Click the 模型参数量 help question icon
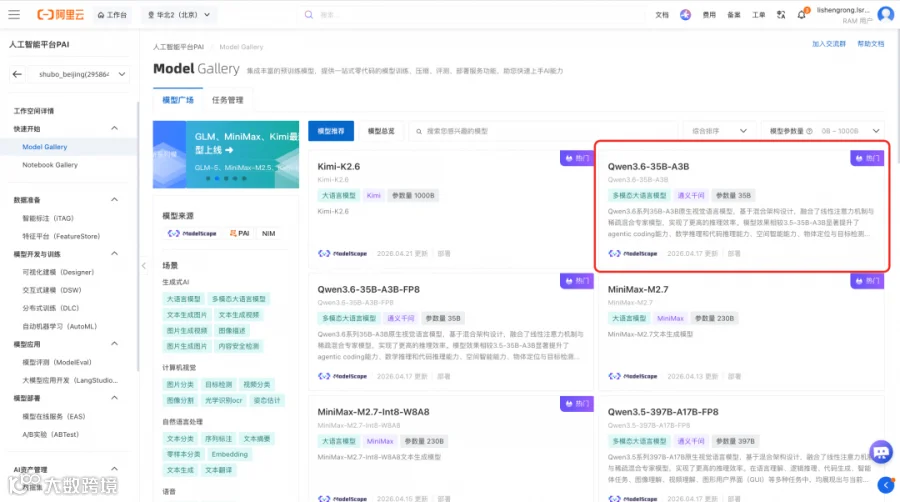 809,131
